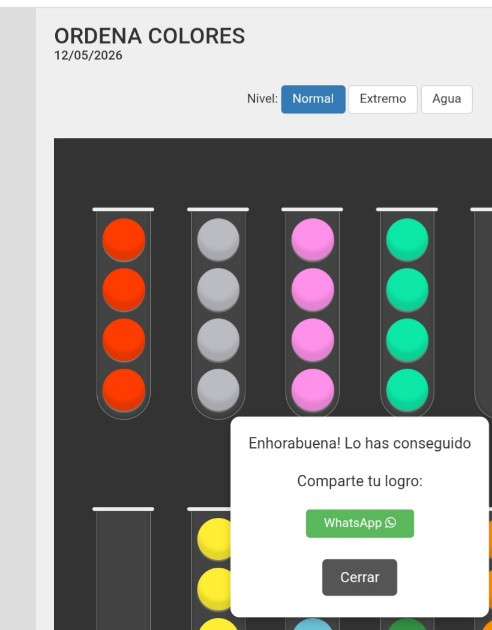The width and height of the screenshot is (492, 630).
Task: Select the tube with yellow balls
Action: coord(211,569)
